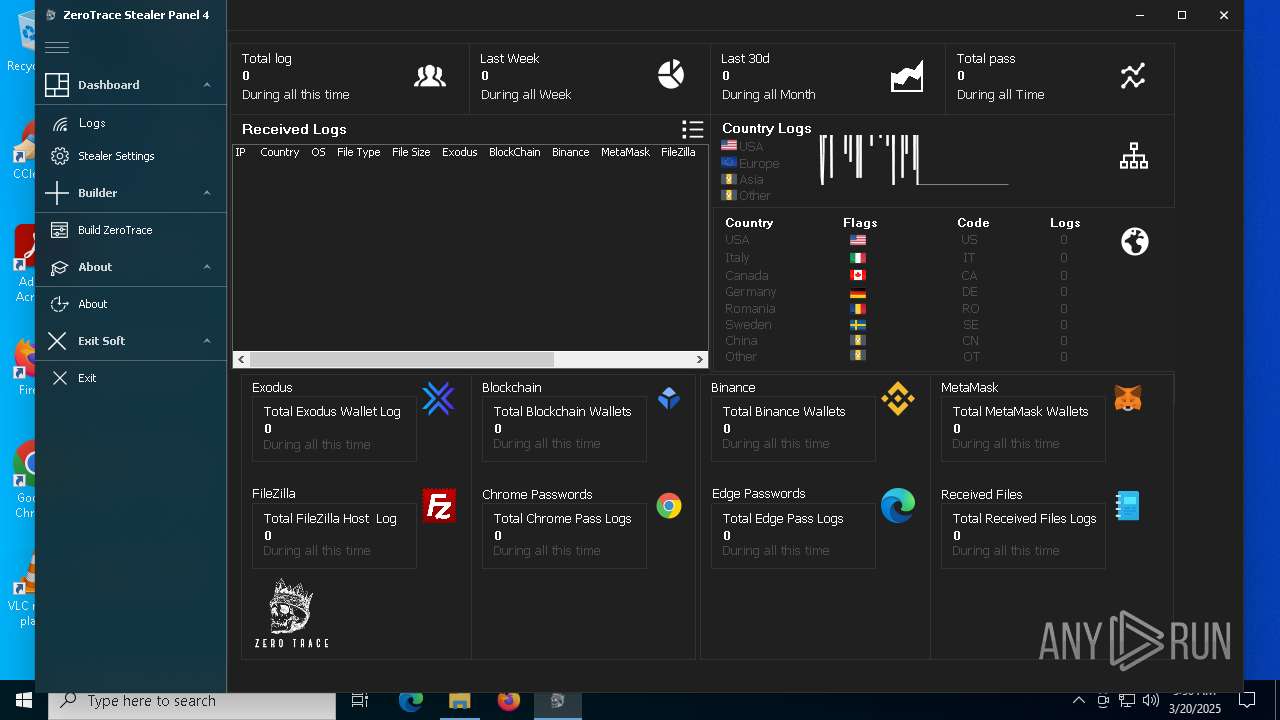1280x720 pixels.
Task: Click the hamburger menu icon in sidebar
Action: click(x=57, y=47)
